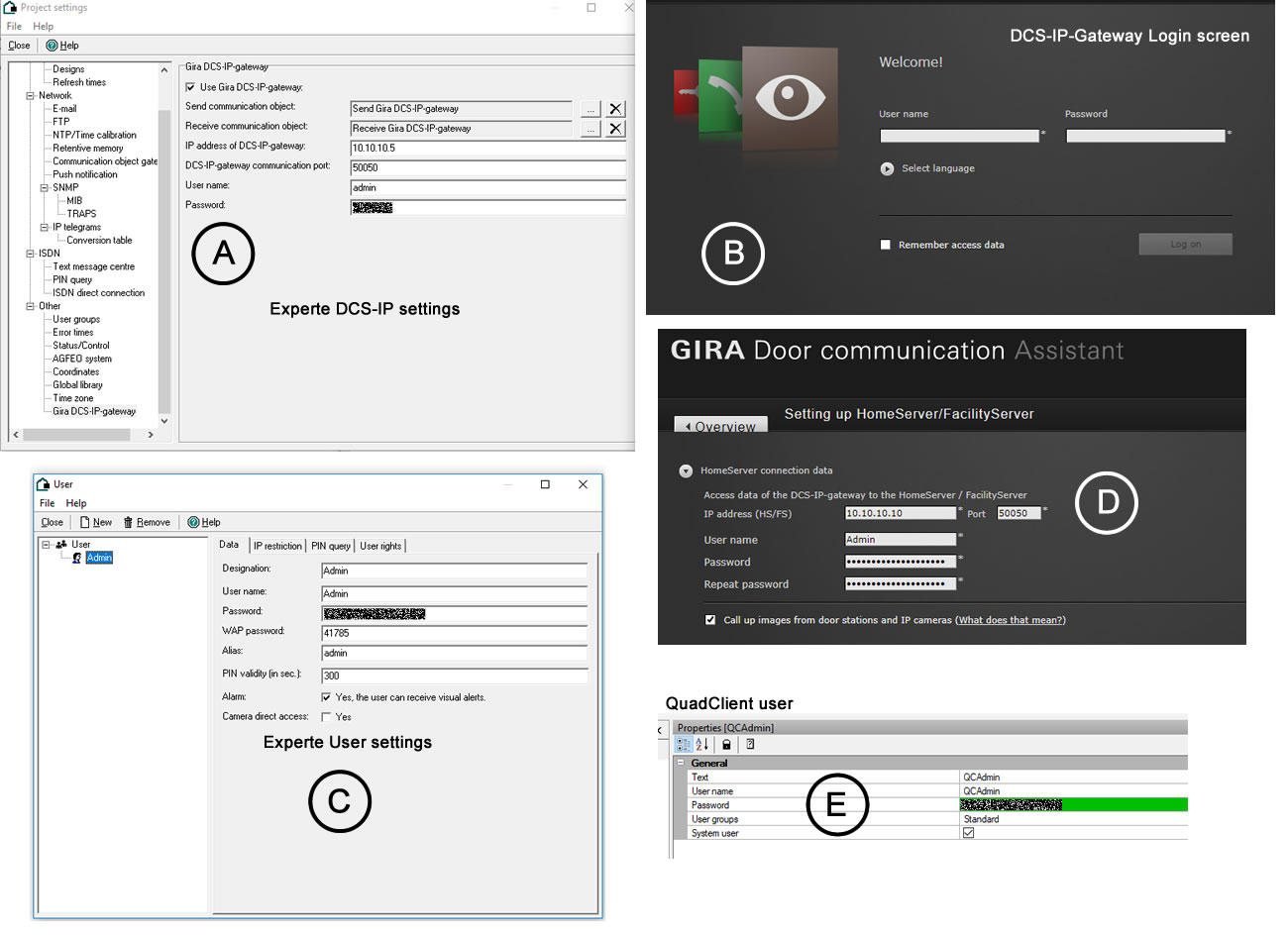Select the Text message centre tree item
Image resolution: width=1288 pixels, height=937 pixels.
[93, 266]
